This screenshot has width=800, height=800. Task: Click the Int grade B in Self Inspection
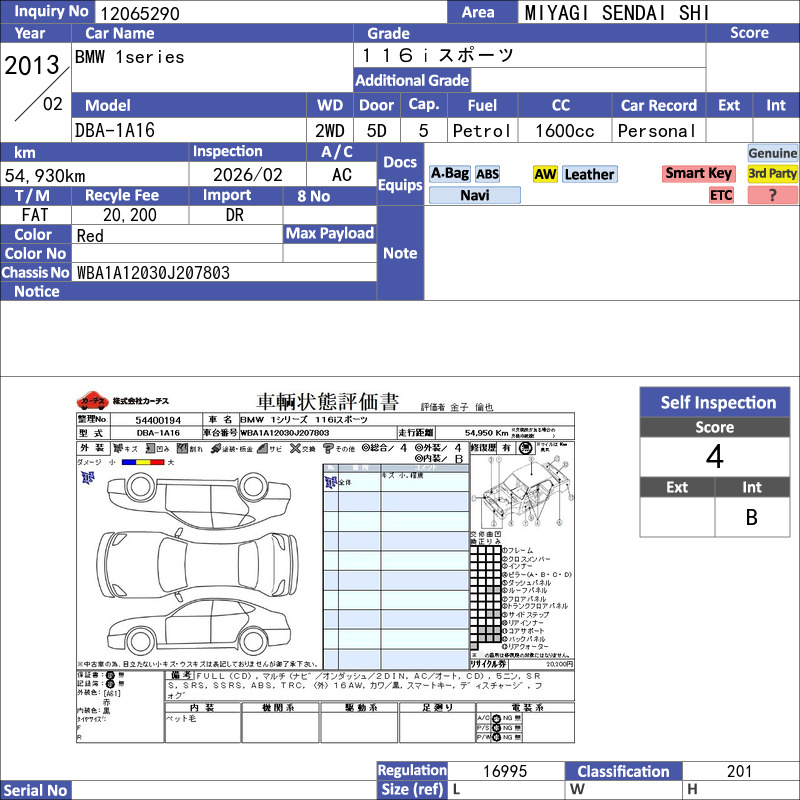[x=752, y=517]
